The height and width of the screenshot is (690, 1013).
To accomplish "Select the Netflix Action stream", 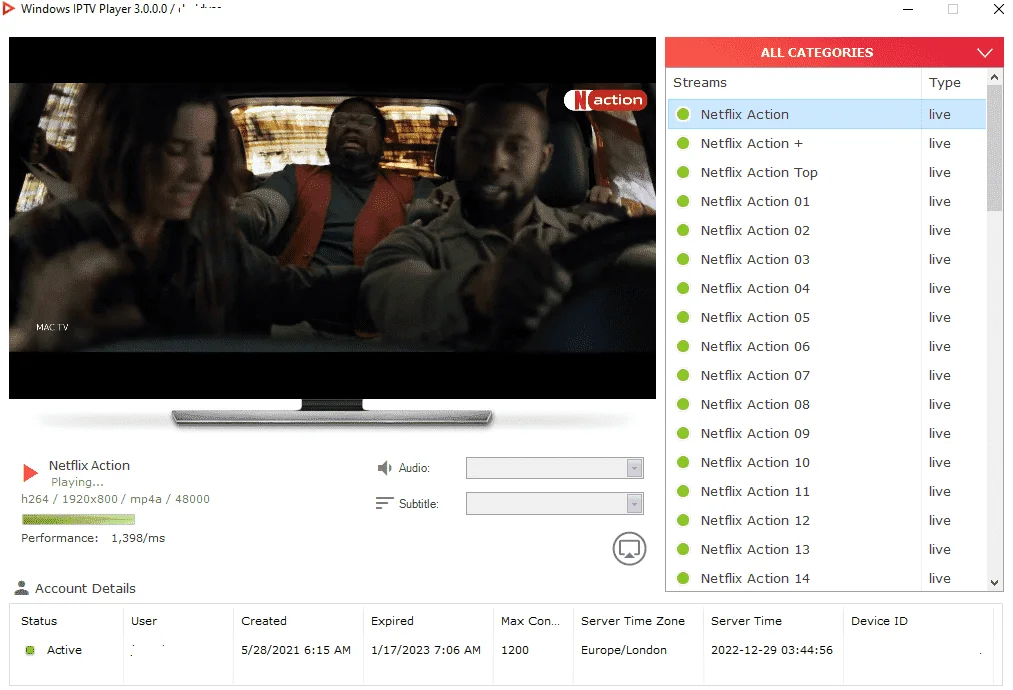I will click(x=827, y=114).
